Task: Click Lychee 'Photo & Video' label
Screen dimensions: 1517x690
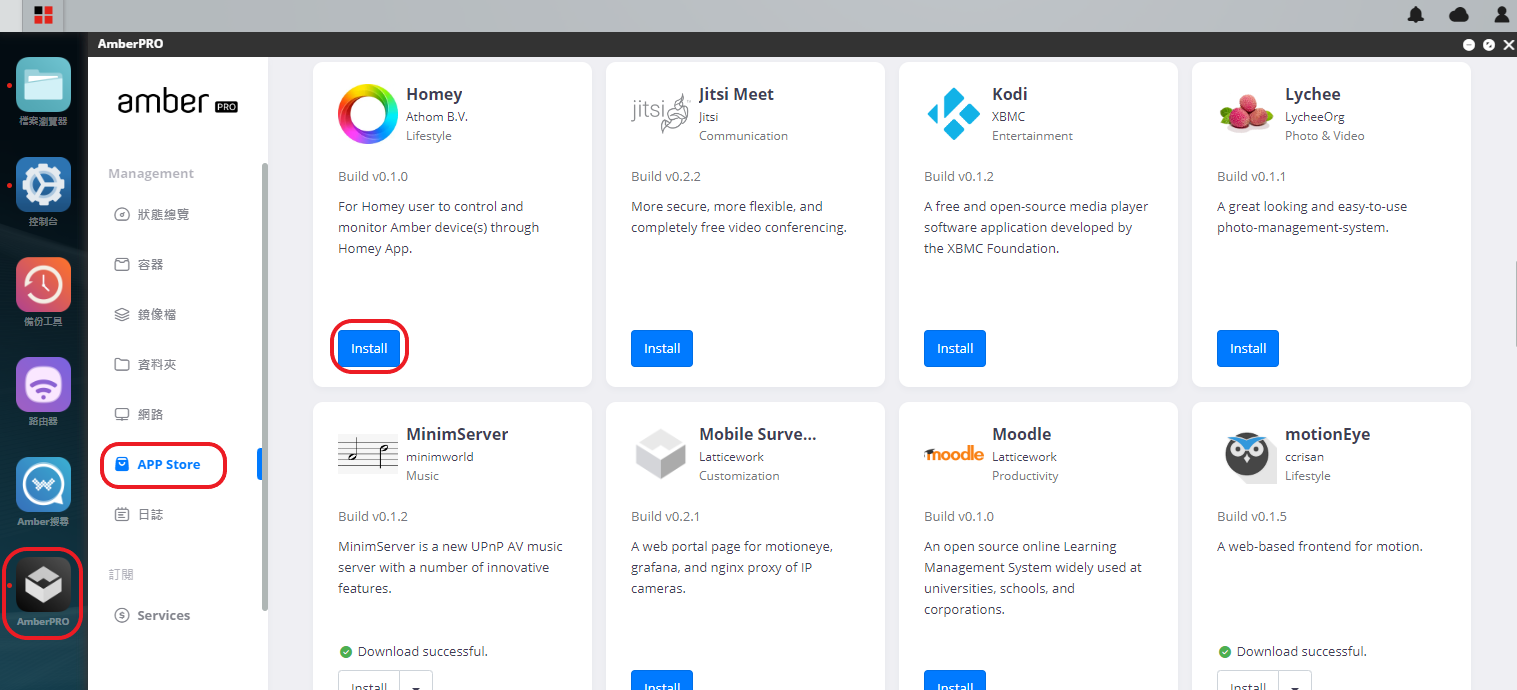Action: [x=1324, y=136]
